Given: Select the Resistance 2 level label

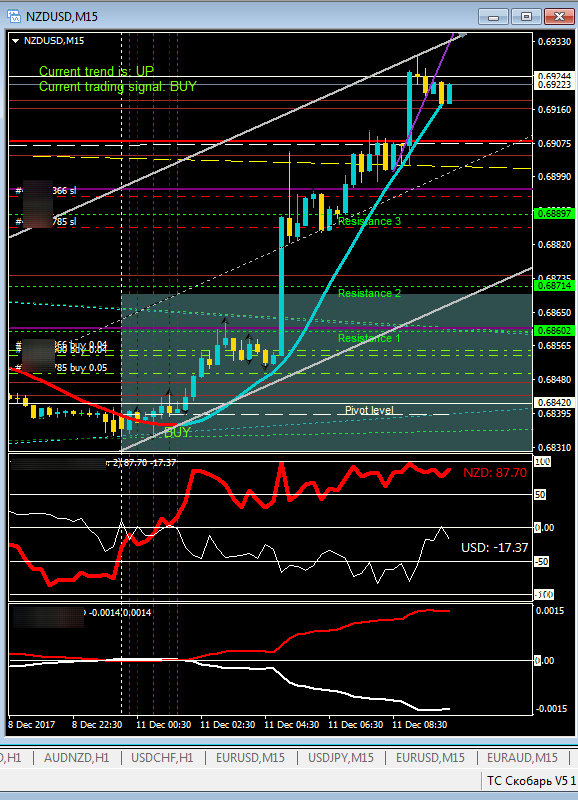Looking at the screenshot, I should (x=369, y=293).
